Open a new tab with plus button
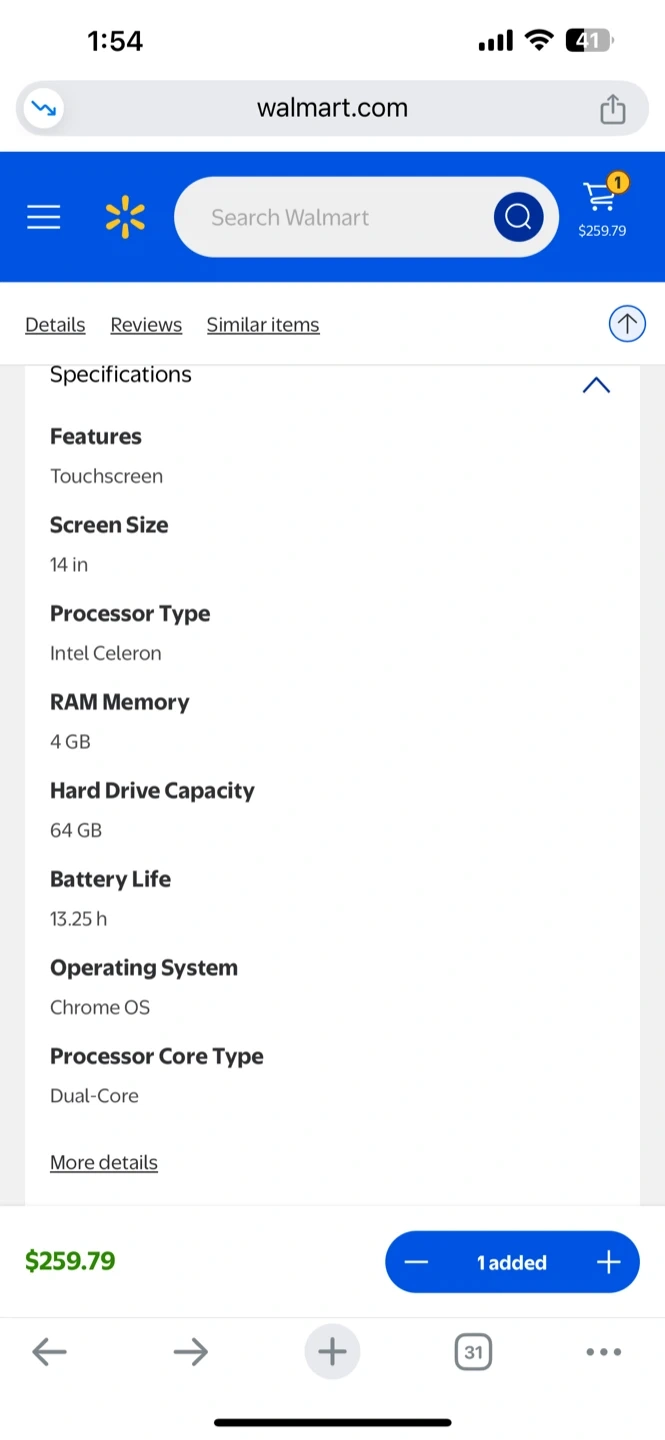This screenshot has height=1440, width=665. pos(332,1353)
